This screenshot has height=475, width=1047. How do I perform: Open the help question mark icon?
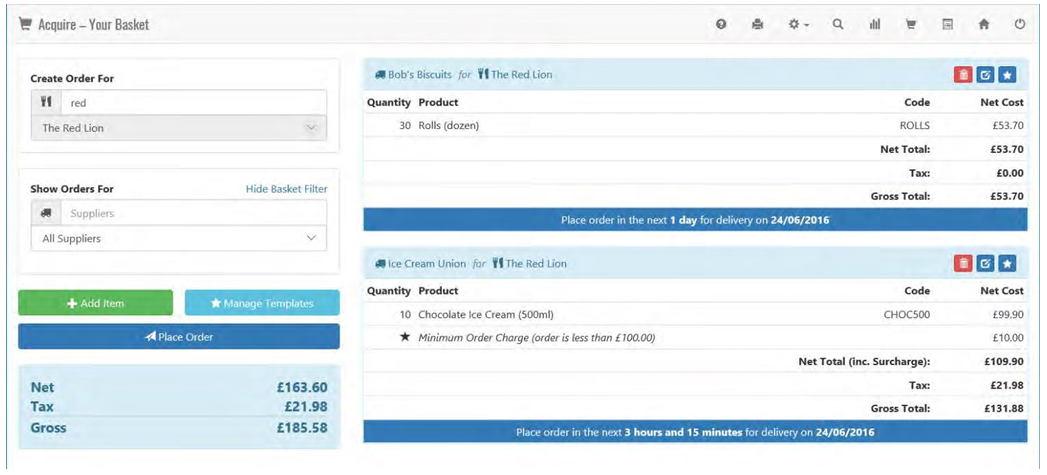pyautogui.click(x=721, y=25)
